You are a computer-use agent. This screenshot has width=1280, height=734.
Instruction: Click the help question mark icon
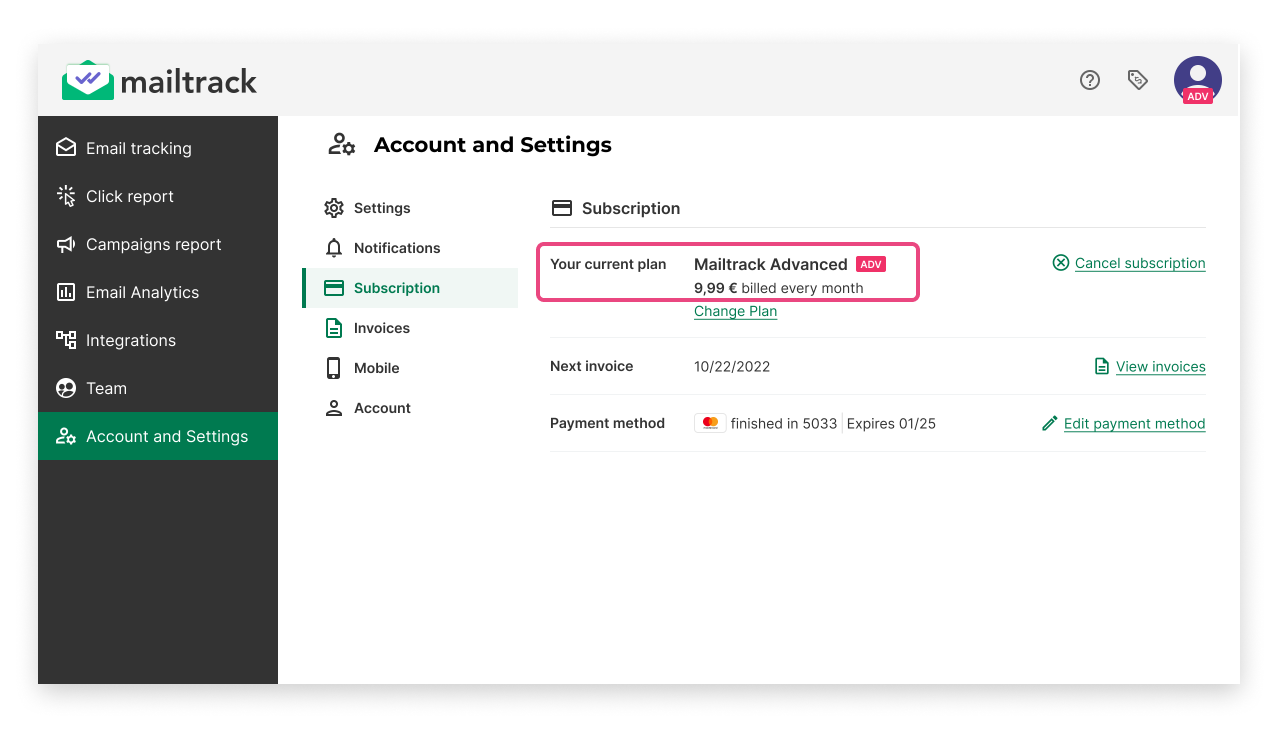coord(1090,80)
